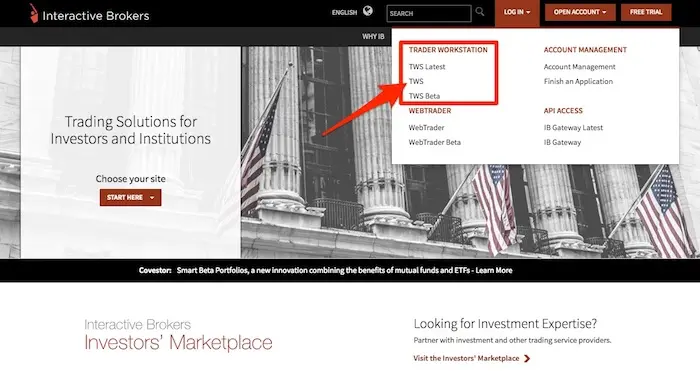Click into the SEARCH input field
The width and height of the screenshot is (700, 371).
(429, 13)
